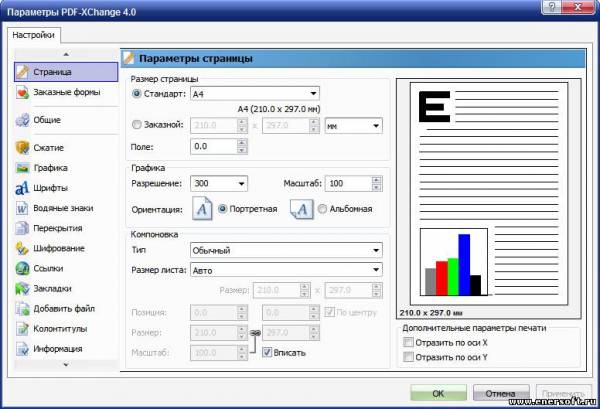This screenshot has width=600, height=409.
Task: Select Общие label in sidebar
Action: pos(47,120)
